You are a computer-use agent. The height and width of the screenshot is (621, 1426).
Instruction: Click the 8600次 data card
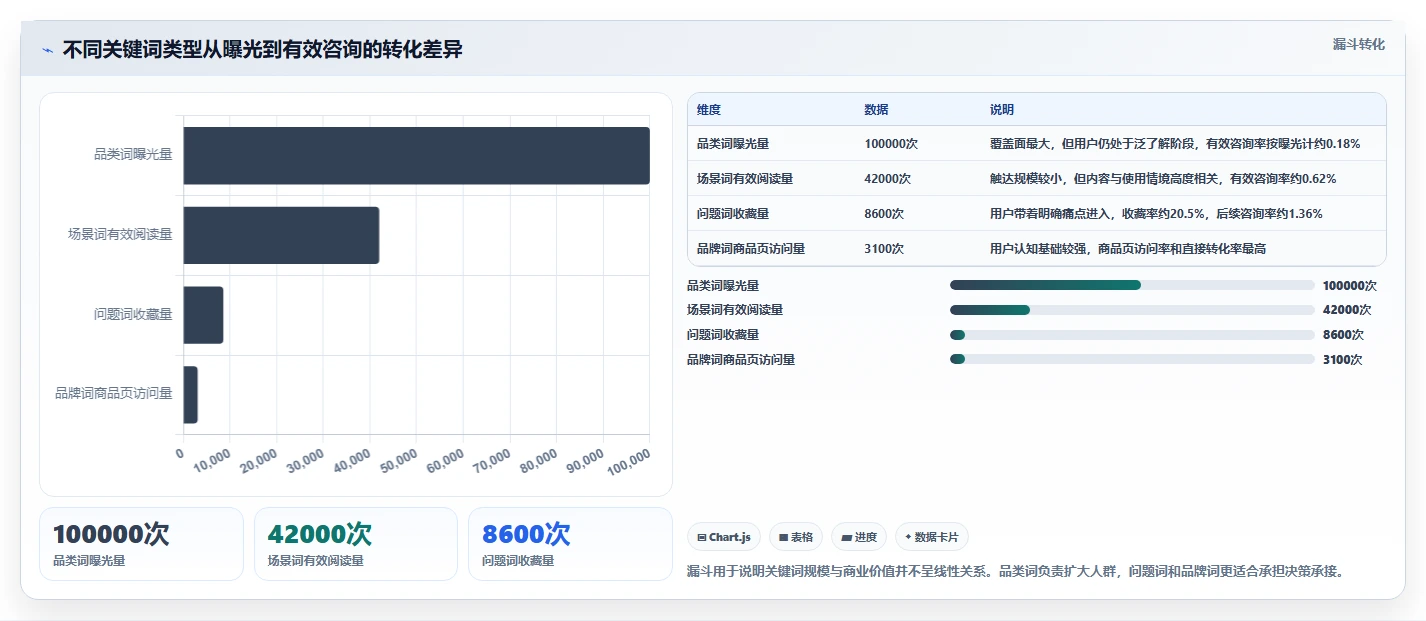pos(570,544)
